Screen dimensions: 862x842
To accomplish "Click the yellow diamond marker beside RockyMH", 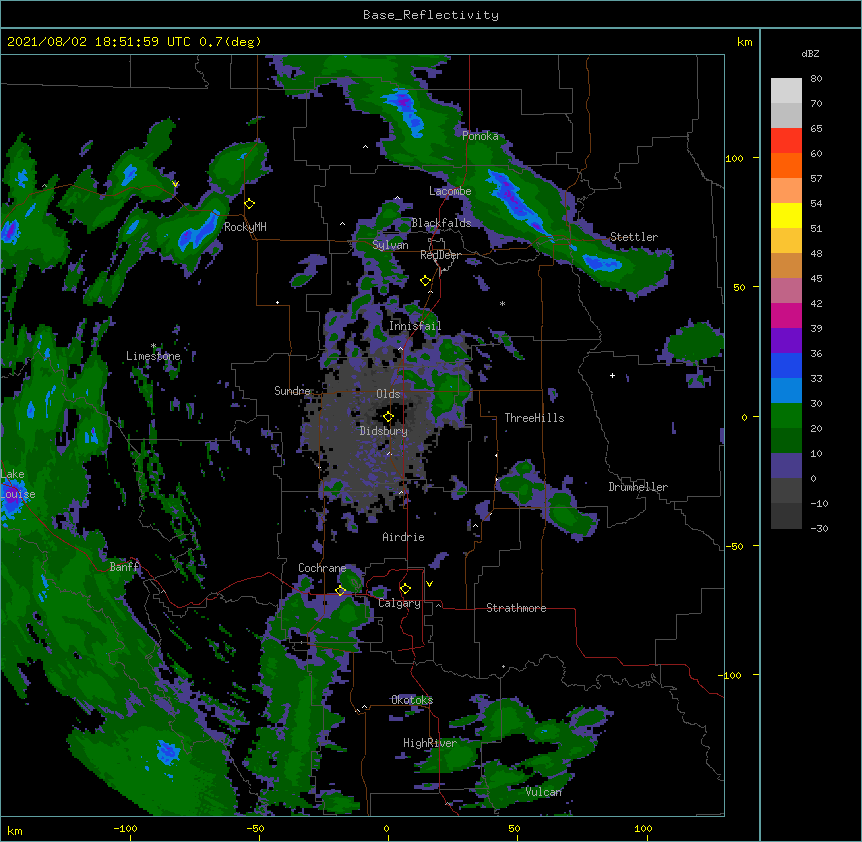I will [x=250, y=204].
